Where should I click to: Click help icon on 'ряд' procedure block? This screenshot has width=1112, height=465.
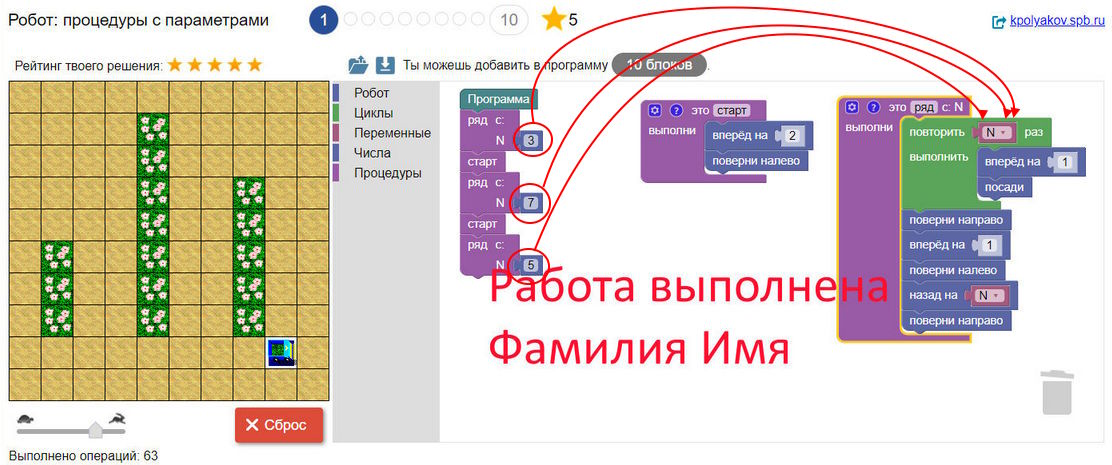coord(873,107)
